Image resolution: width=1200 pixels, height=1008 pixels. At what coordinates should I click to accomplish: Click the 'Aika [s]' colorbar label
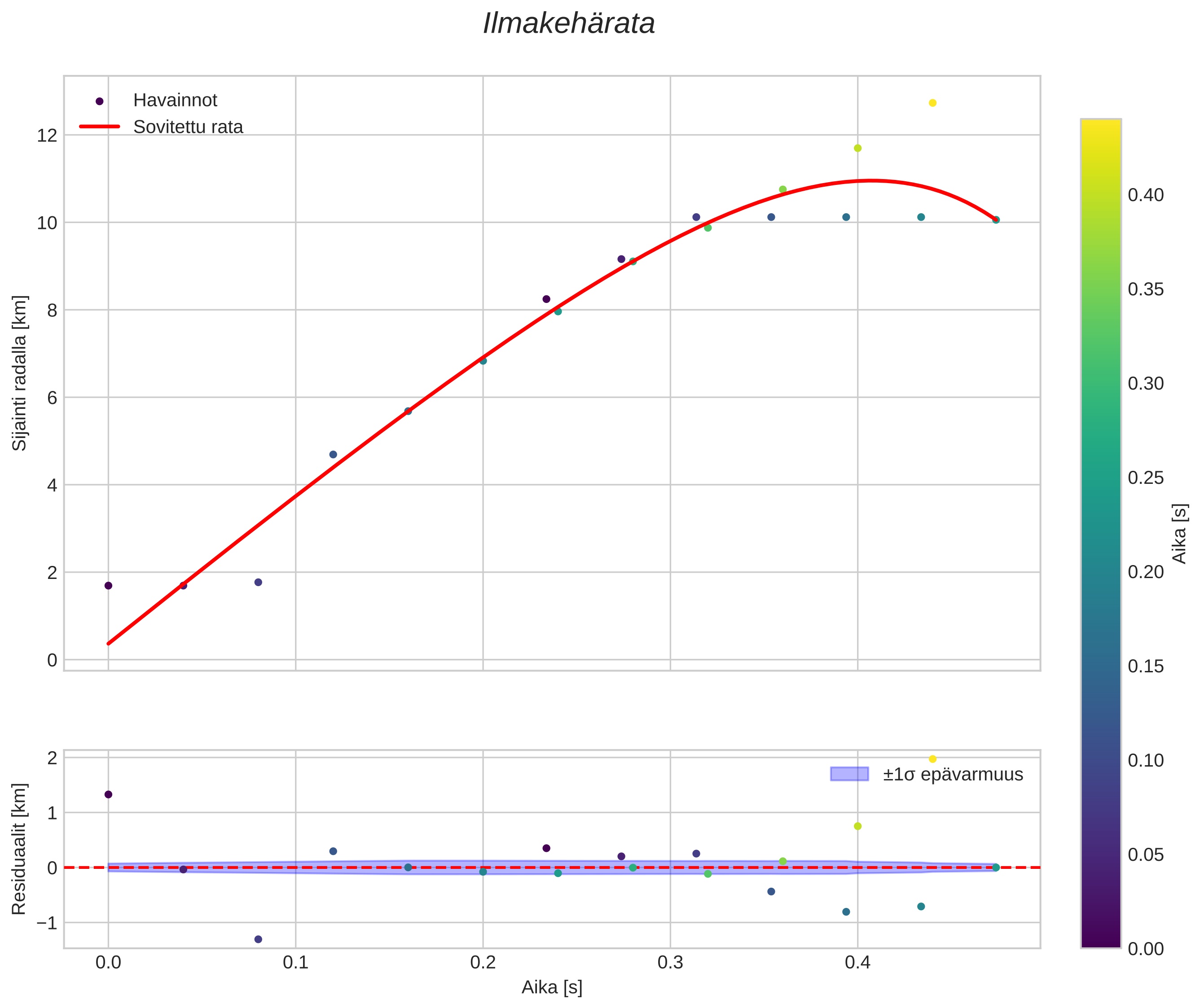click(1180, 533)
